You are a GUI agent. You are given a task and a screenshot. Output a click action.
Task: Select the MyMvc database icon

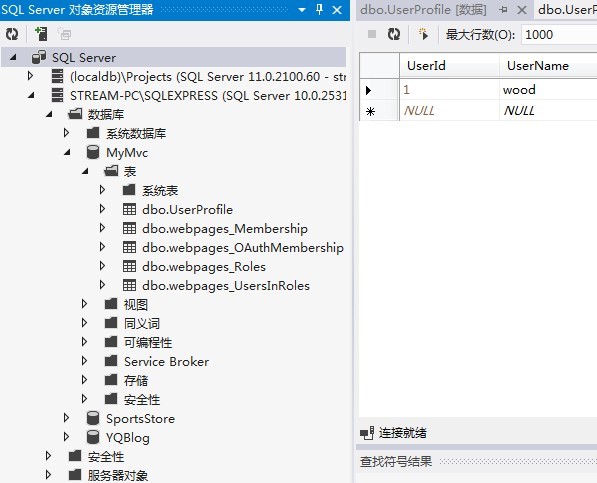click(93, 152)
